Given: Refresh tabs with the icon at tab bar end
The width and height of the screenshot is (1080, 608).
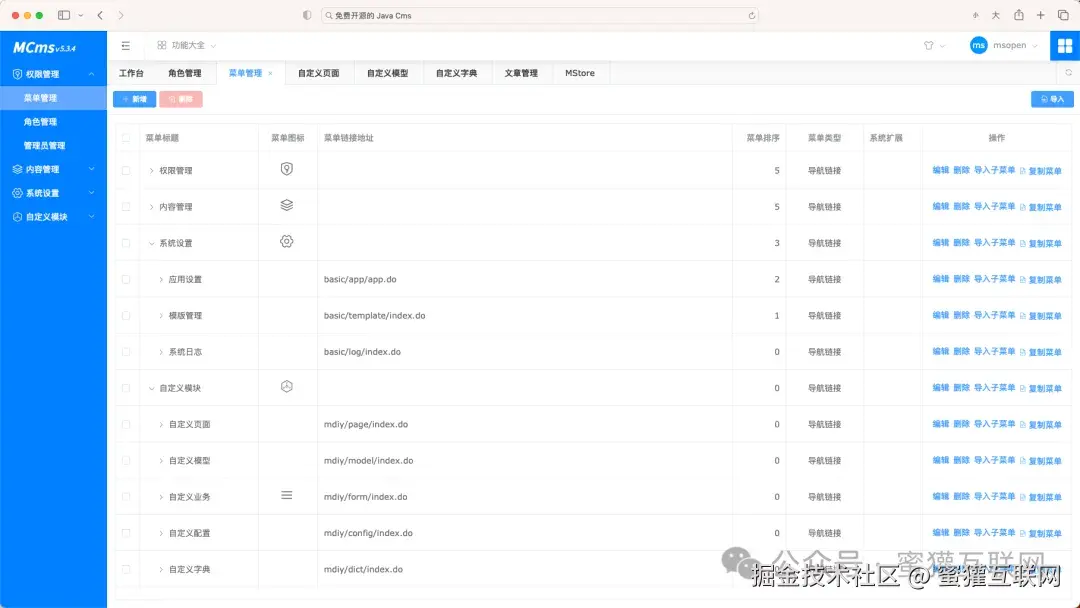Looking at the screenshot, I should pyautogui.click(x=1068, y=72).
